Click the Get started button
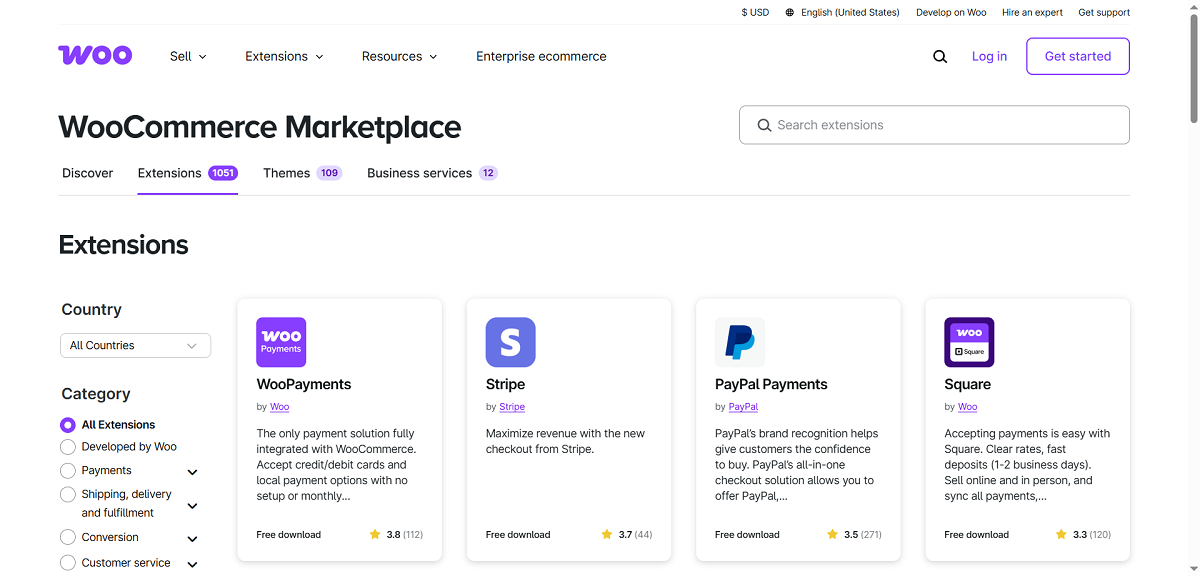The image size is (1200, 576). point(1078,56)
